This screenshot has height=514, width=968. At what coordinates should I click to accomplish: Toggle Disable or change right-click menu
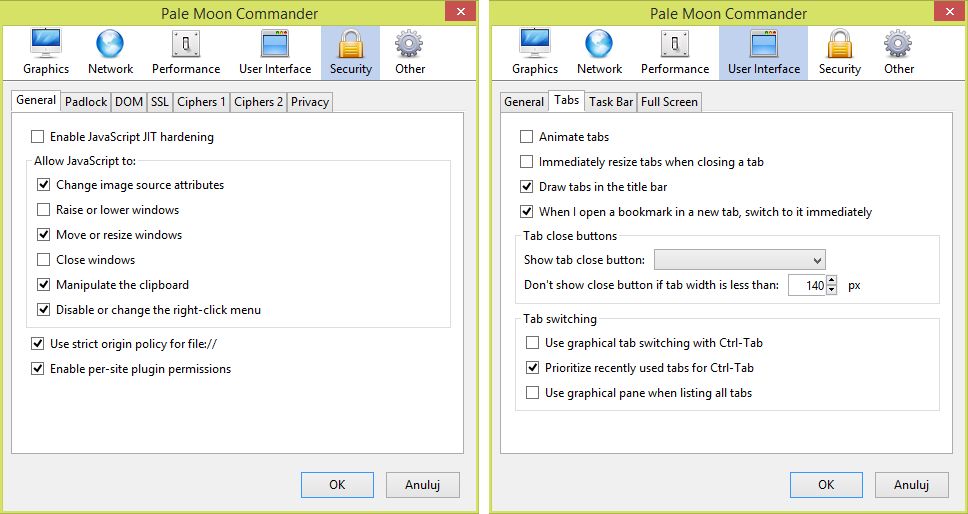point(43,310)
